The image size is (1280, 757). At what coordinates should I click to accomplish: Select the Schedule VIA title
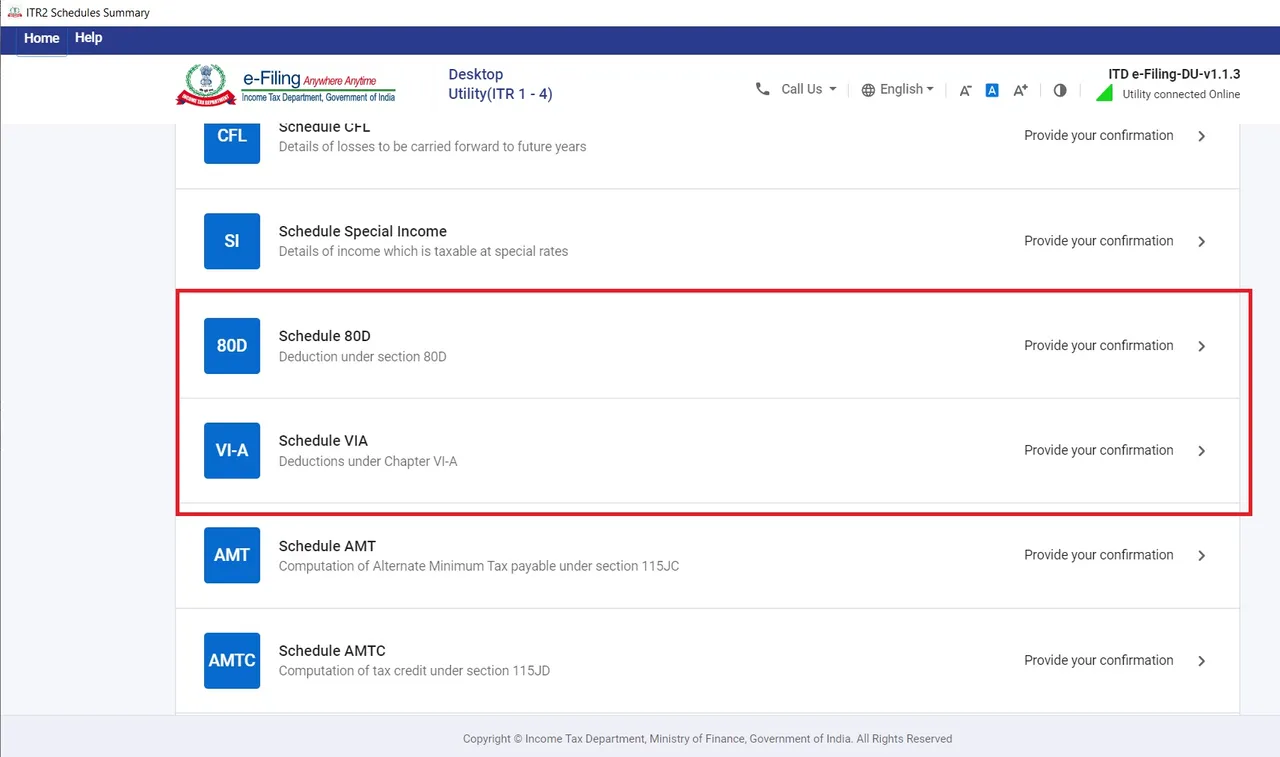(324, 441)
